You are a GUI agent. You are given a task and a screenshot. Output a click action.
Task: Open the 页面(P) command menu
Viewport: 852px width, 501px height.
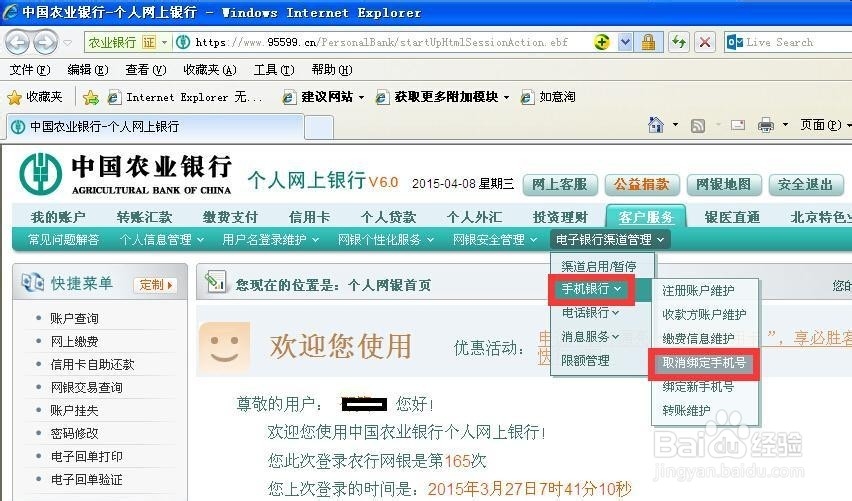click(824, 125)
